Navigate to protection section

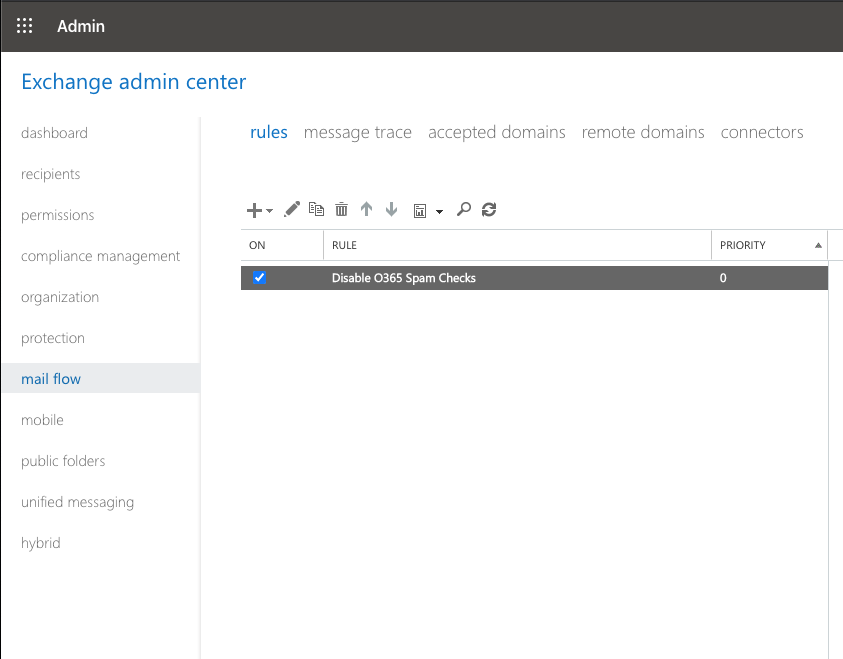tap(53, 338)
